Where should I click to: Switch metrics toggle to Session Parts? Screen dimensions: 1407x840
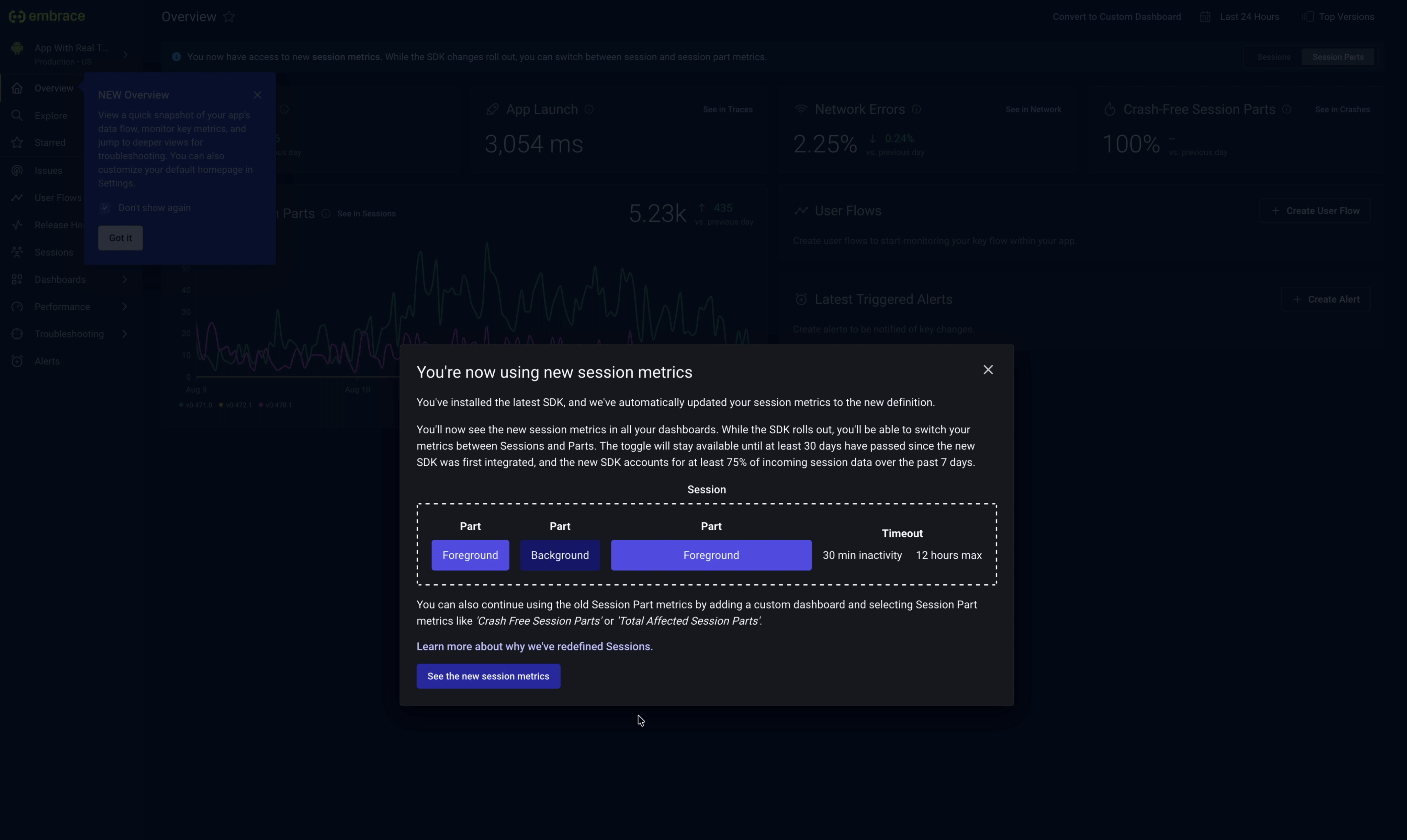pyautogui.click(x=1338, y=57)
